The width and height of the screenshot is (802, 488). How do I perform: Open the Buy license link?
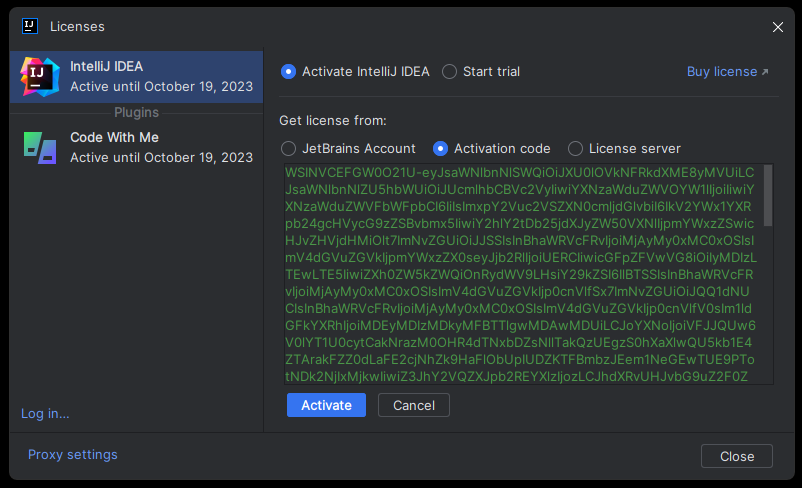point(727,72)
